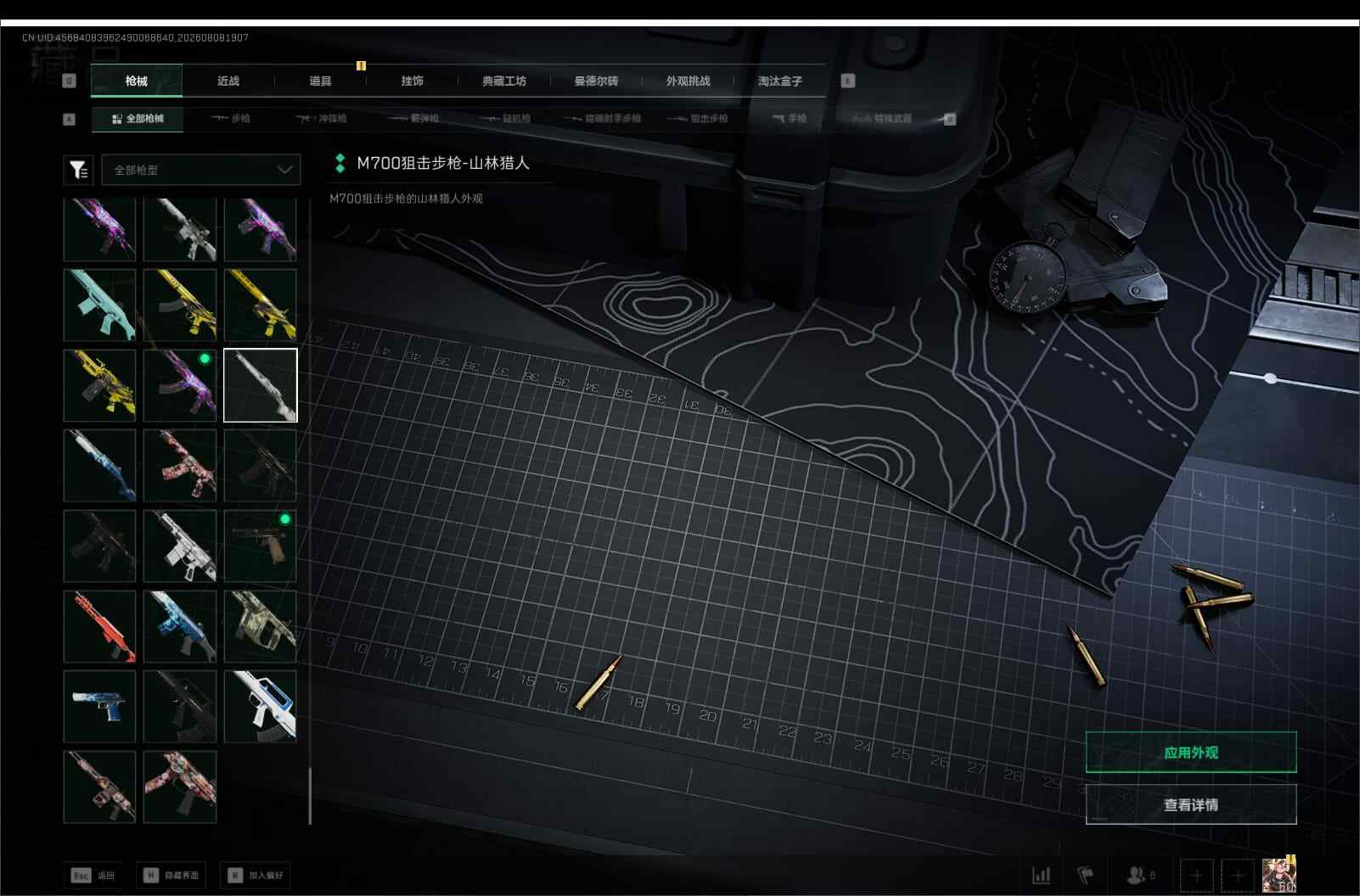Expand the 全部枪型 dropdown
This screenshot has height=896, width=1360.
coord(201,170)
